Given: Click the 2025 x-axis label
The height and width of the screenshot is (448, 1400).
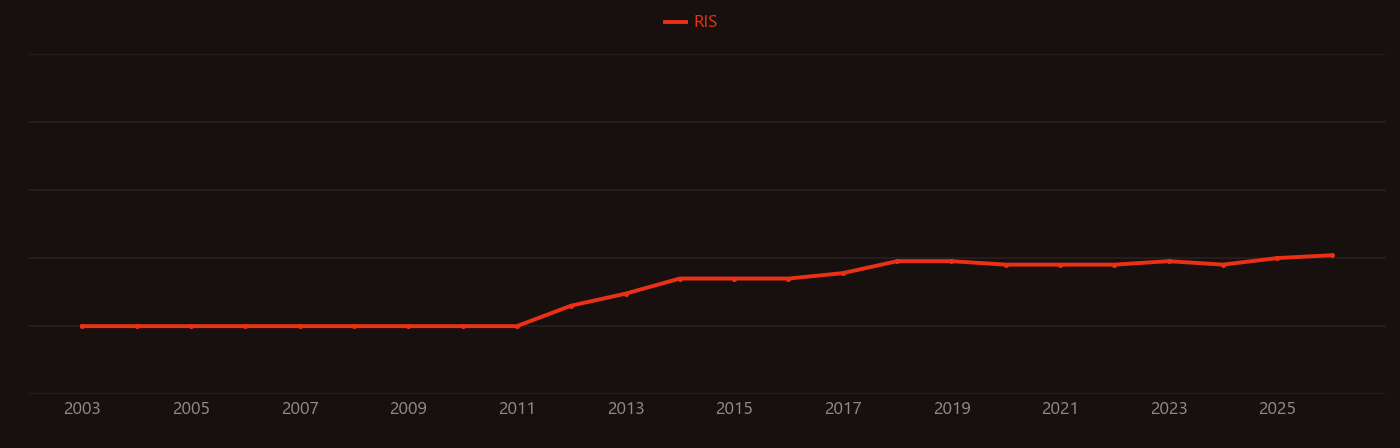Looking at the screenshot, I should pyautogui.click(x=1277, y=409).
